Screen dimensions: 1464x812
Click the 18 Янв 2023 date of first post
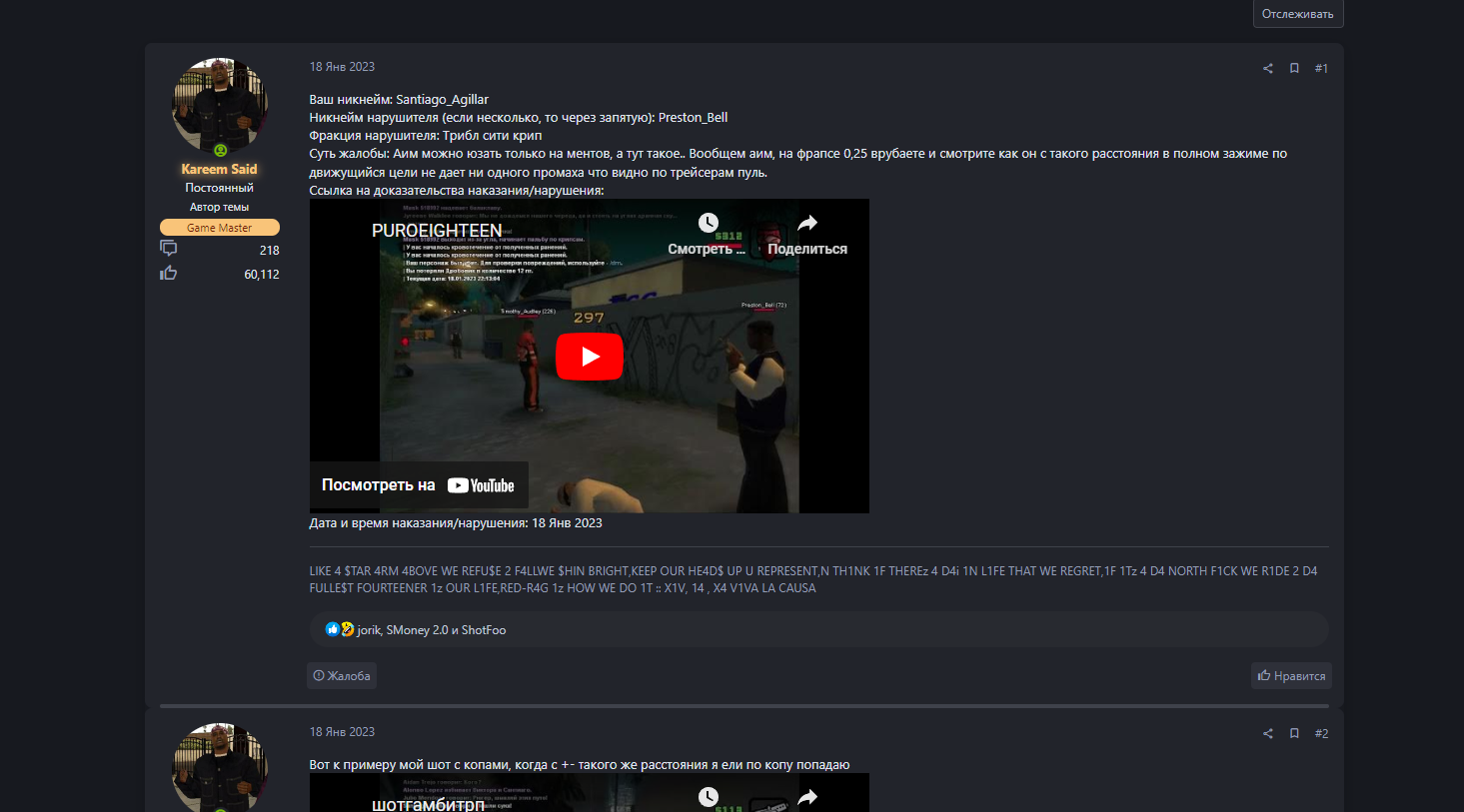click(x=342, y=67)
